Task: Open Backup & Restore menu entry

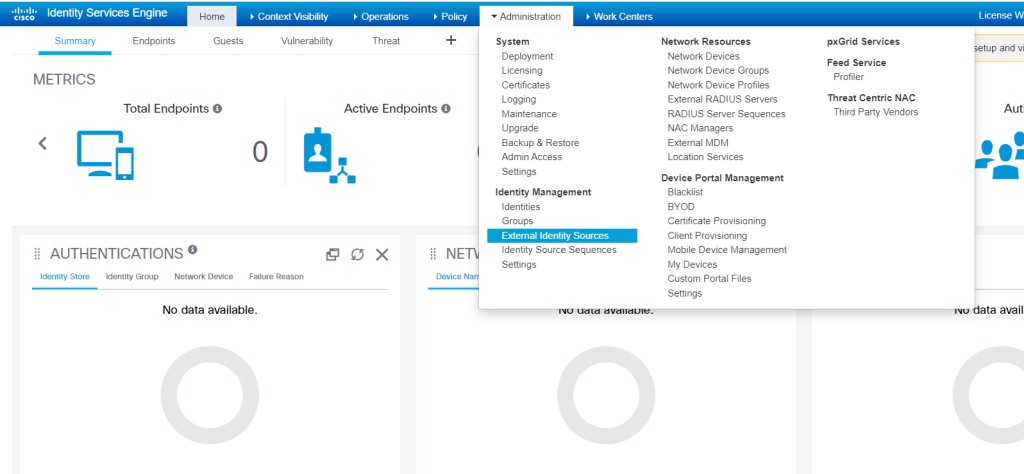Action: pyautogui.click(x=540, y=142)
